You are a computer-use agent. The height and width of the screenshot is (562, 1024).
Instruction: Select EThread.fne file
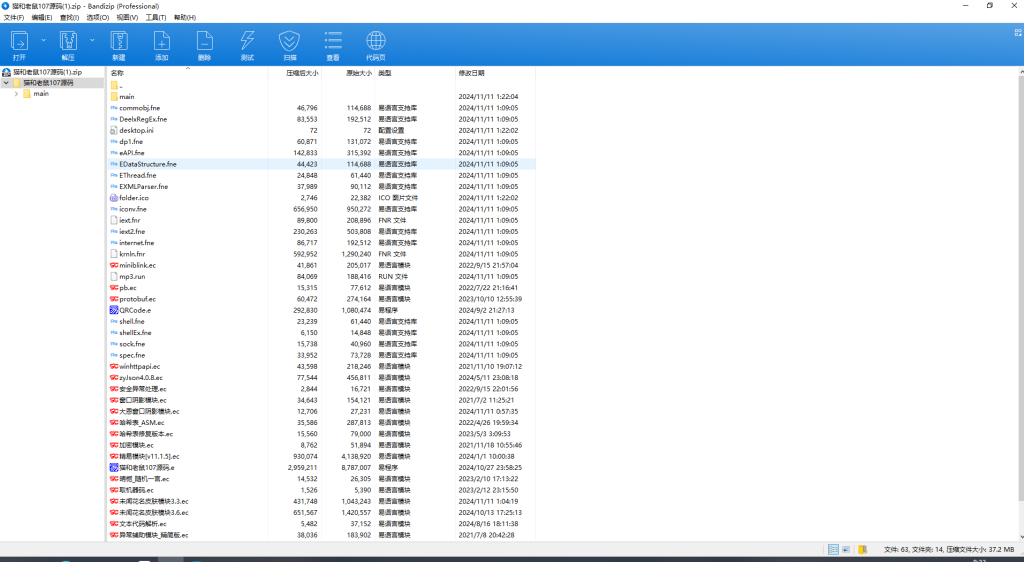[138, 175]
